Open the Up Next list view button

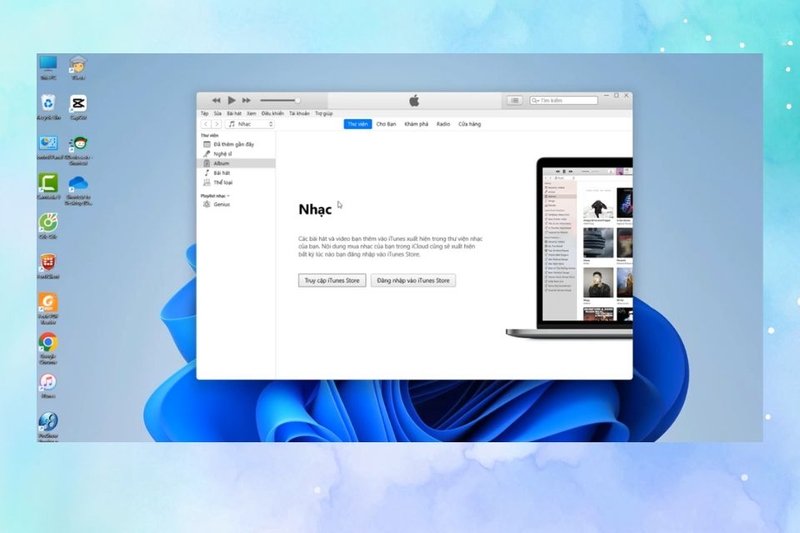click(515, 100)
